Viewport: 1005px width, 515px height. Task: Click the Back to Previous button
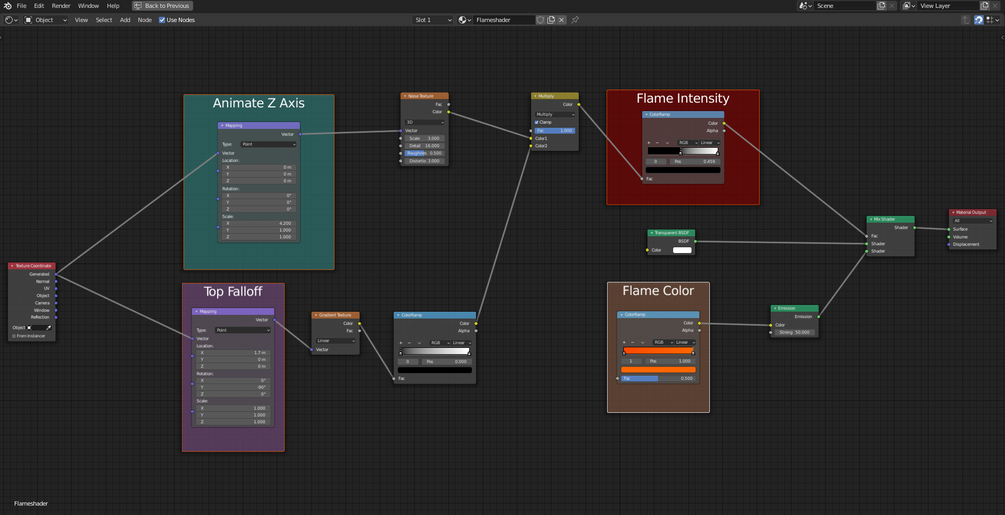pyautogui.click(x=162, y=6)
